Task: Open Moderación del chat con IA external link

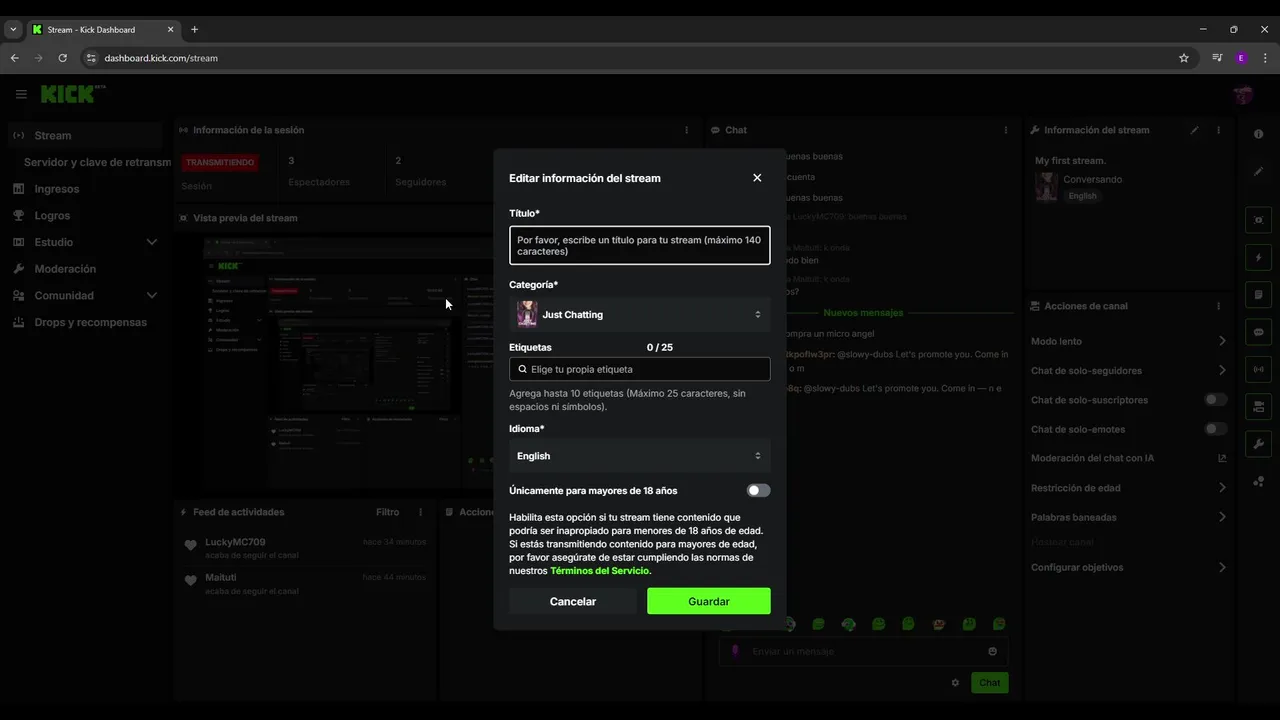Action: click(1222, 458)
